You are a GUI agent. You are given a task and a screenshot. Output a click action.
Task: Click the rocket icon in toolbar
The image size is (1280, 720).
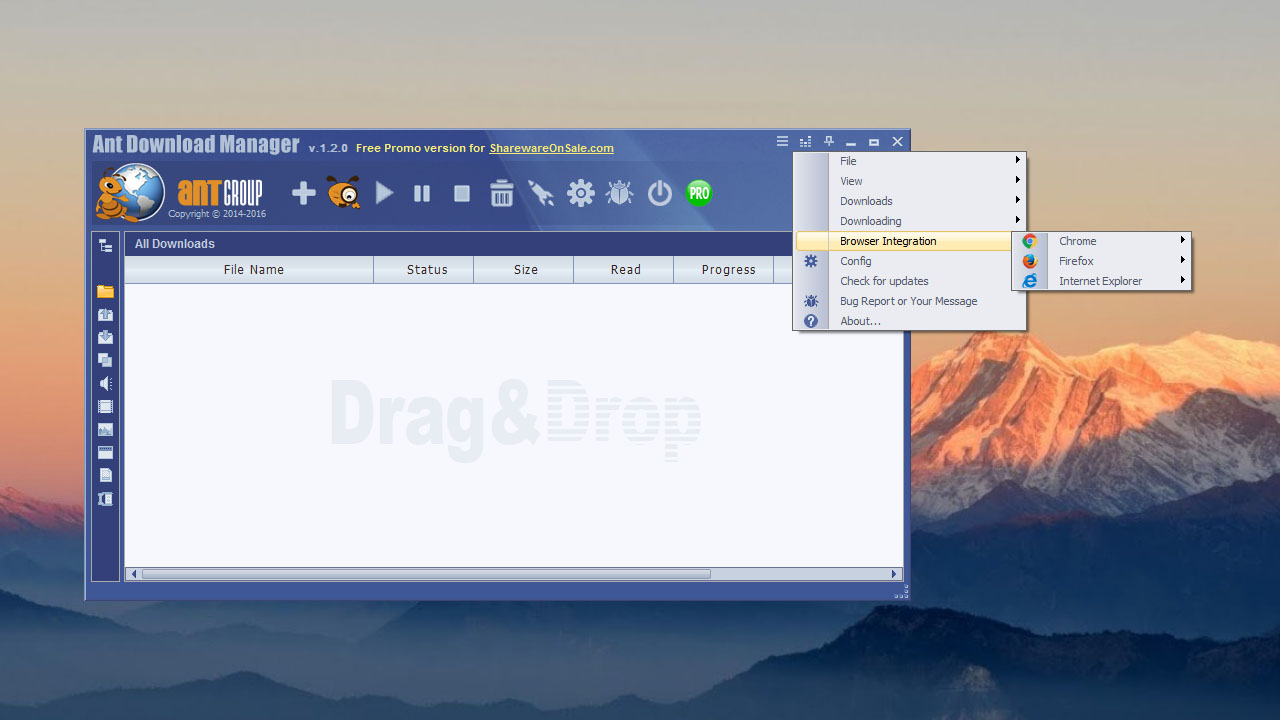click(541, 193)
